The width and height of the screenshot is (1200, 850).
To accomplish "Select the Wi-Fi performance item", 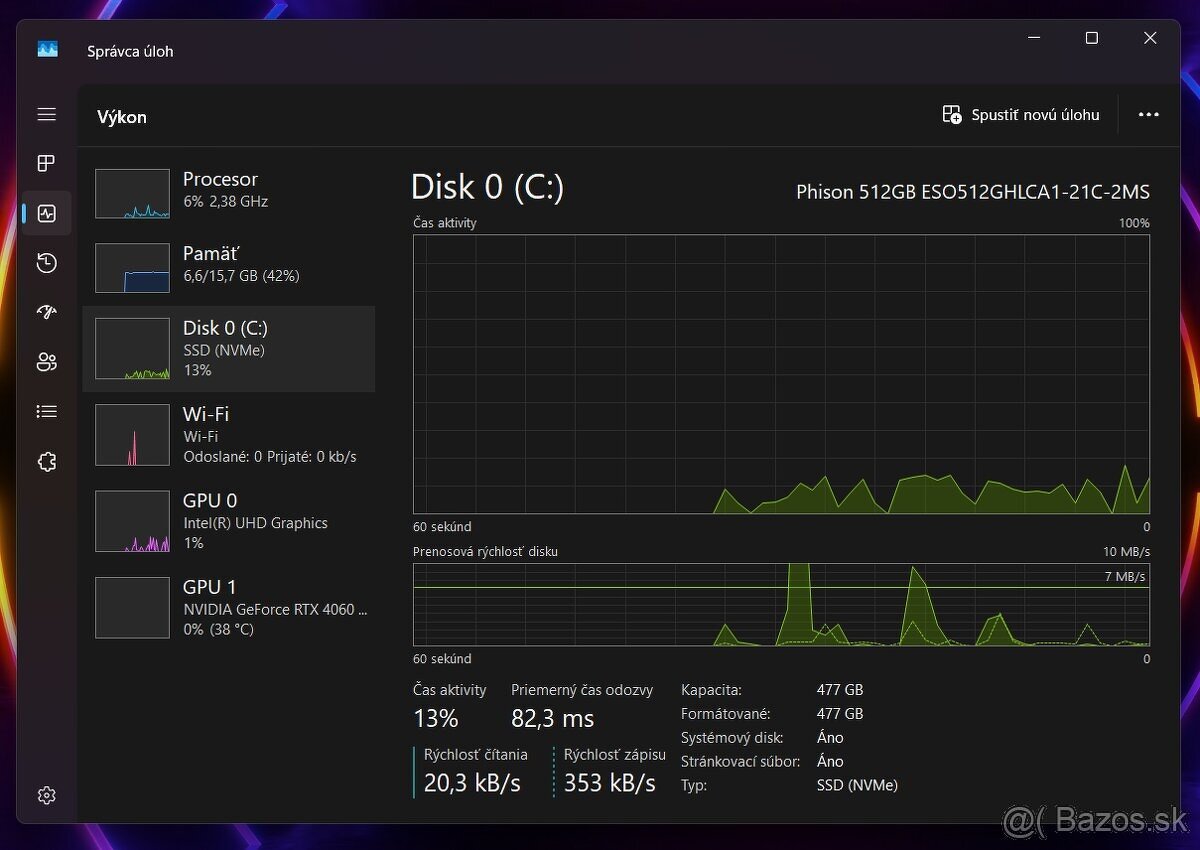I will click(x=229, y=435).
